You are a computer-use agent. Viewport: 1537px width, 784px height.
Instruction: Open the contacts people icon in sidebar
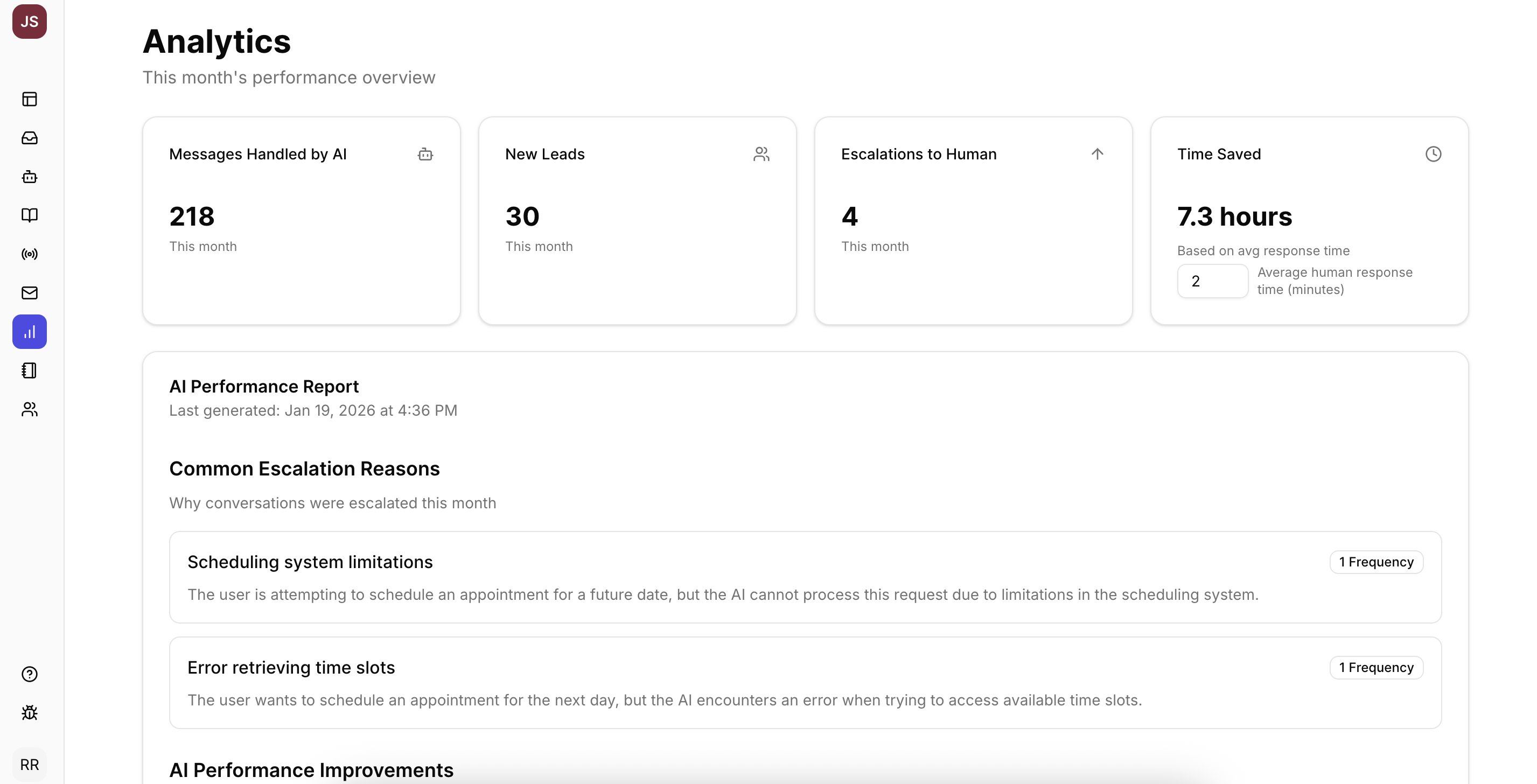[x=29, y=409]
